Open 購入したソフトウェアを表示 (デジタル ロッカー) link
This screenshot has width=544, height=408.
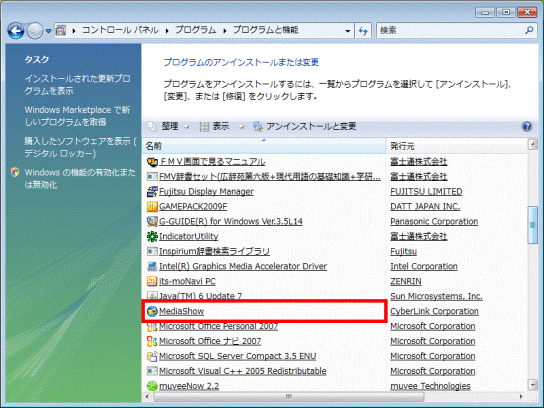[80, 147]
